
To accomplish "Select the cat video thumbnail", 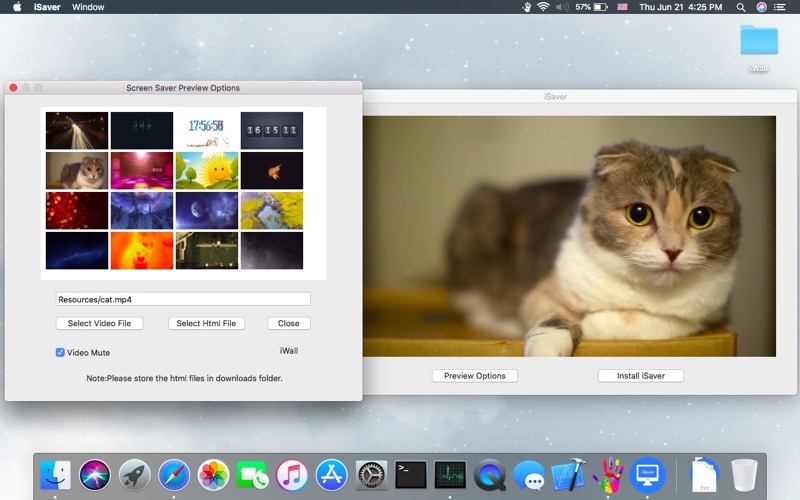I will 77,171.
